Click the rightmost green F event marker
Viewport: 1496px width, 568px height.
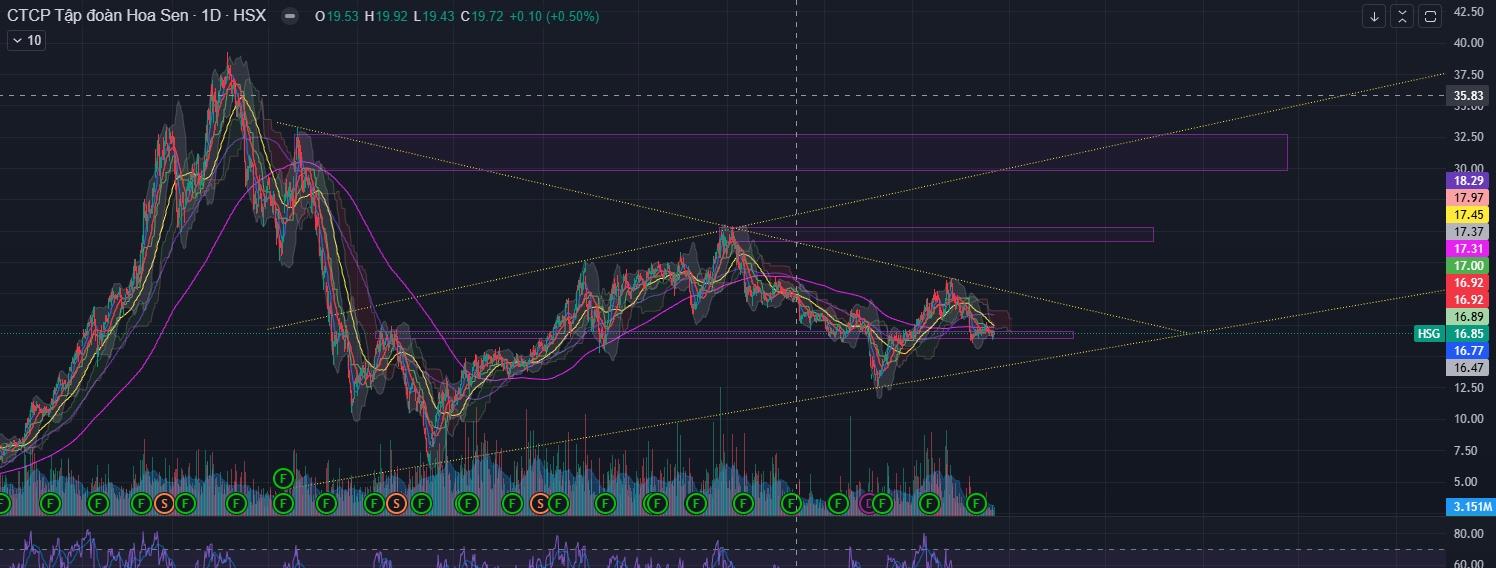point(976,502)
